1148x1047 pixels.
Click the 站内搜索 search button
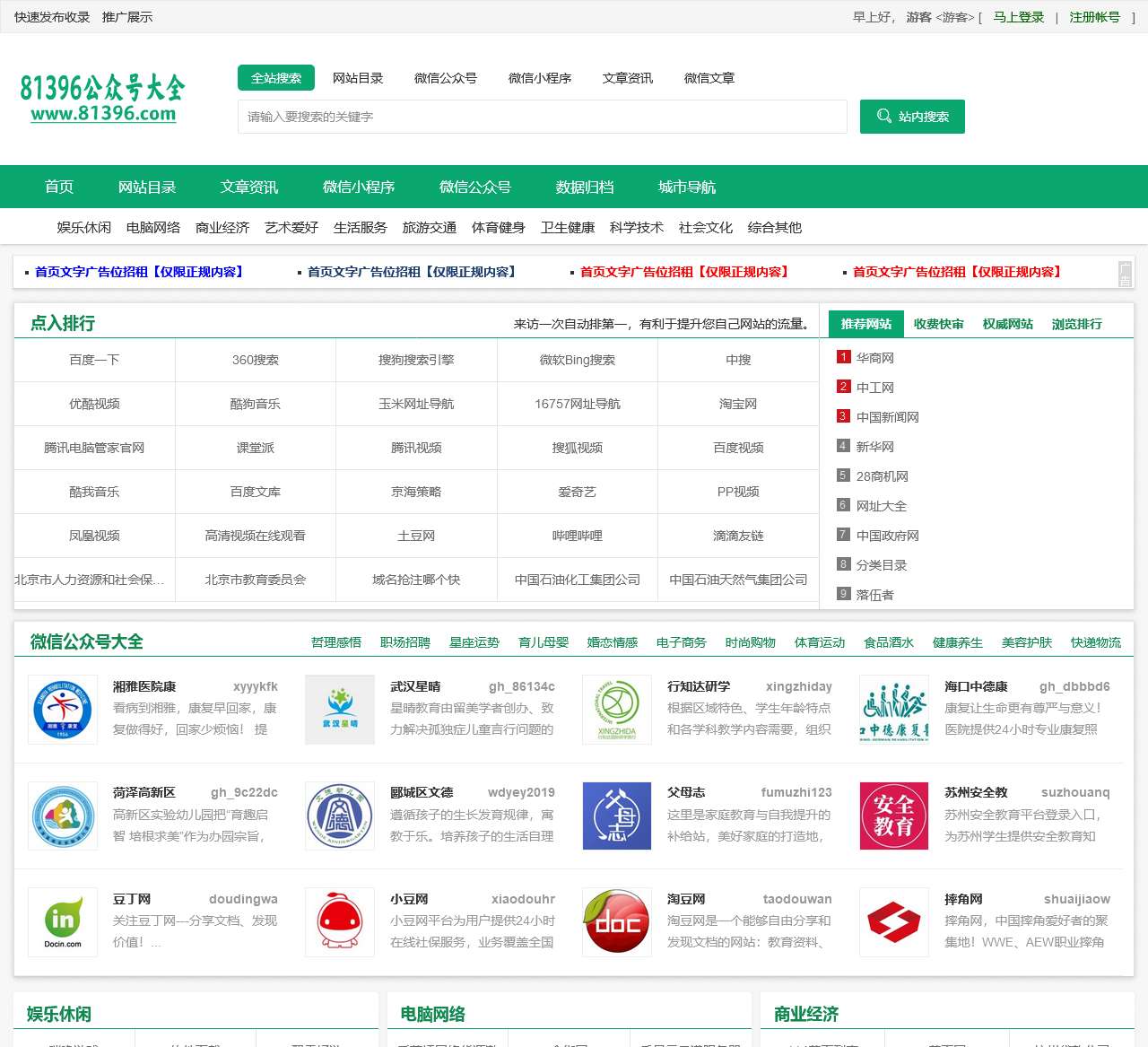(x=912, y=117)
